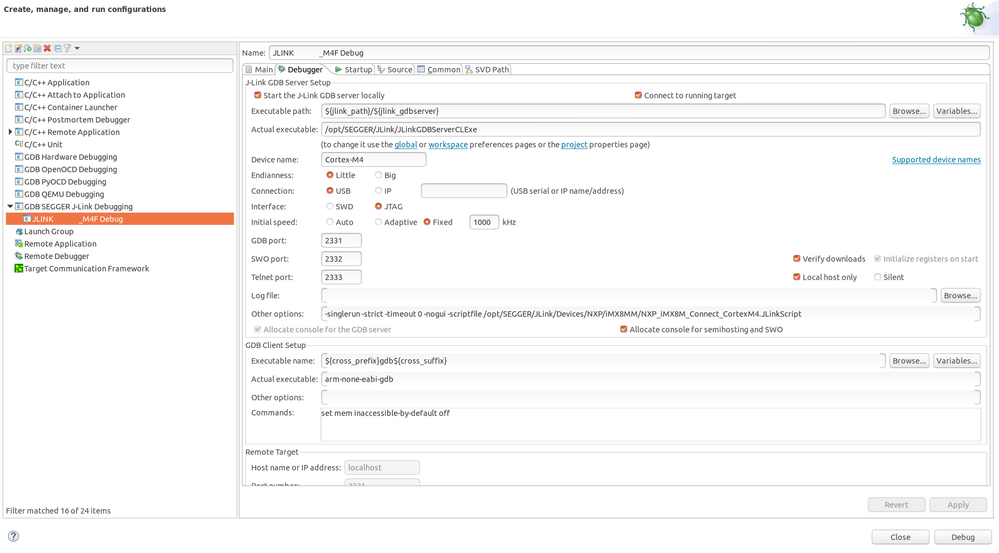Switch to the SVD Path tab
999x553 pixels.
[487, 69]
